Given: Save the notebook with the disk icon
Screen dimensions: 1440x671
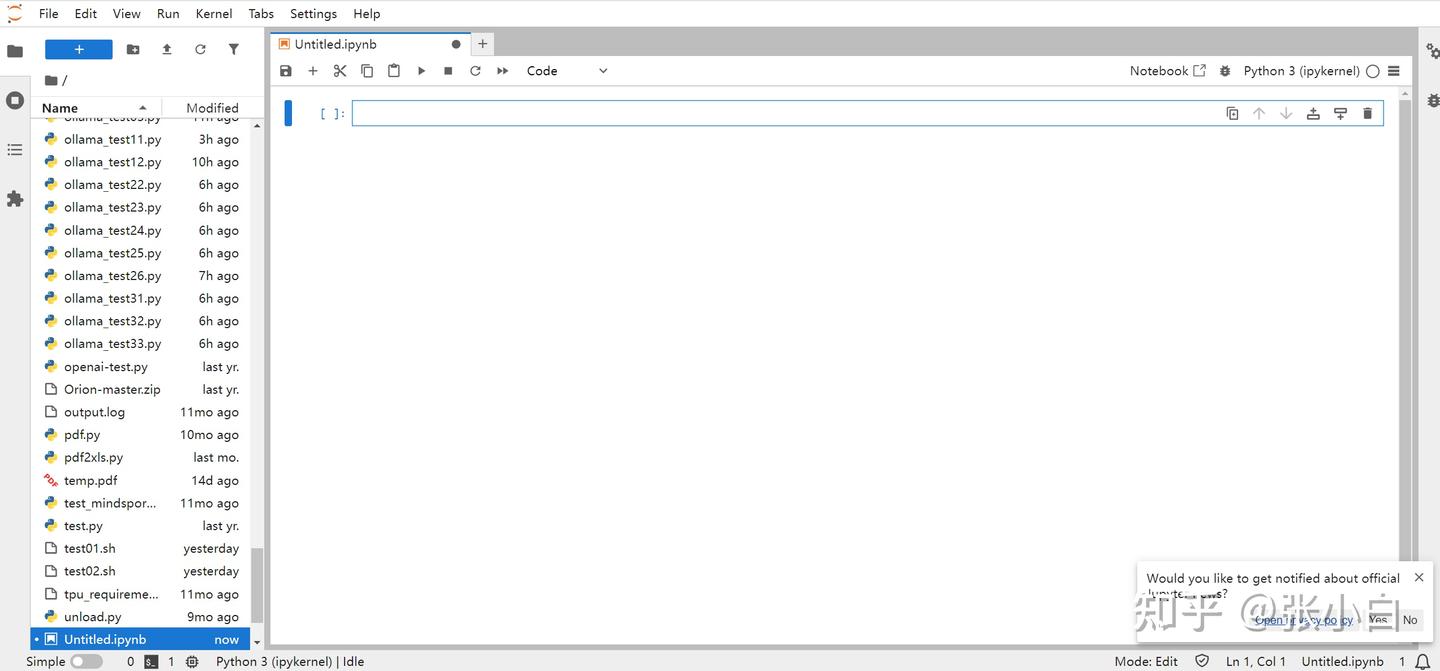Looking at the screenshot, I should point(286,71).
